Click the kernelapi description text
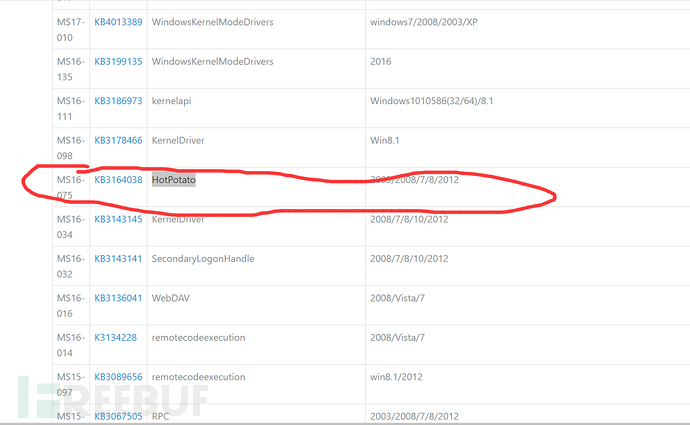Viewport: 690px width, 425px height. pos(172,101)
